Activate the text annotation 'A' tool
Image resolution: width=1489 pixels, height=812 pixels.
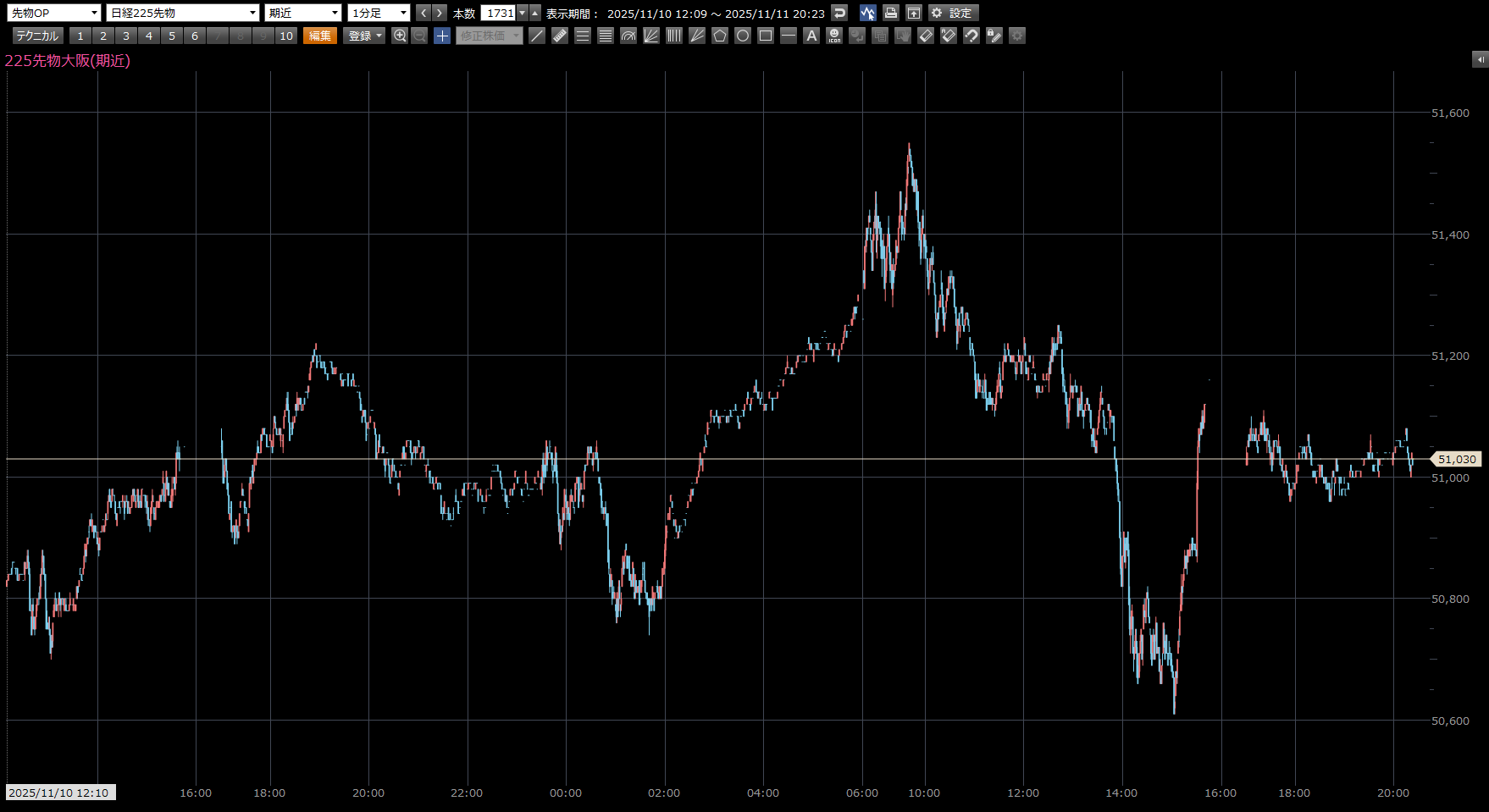(x=811, y=36)
